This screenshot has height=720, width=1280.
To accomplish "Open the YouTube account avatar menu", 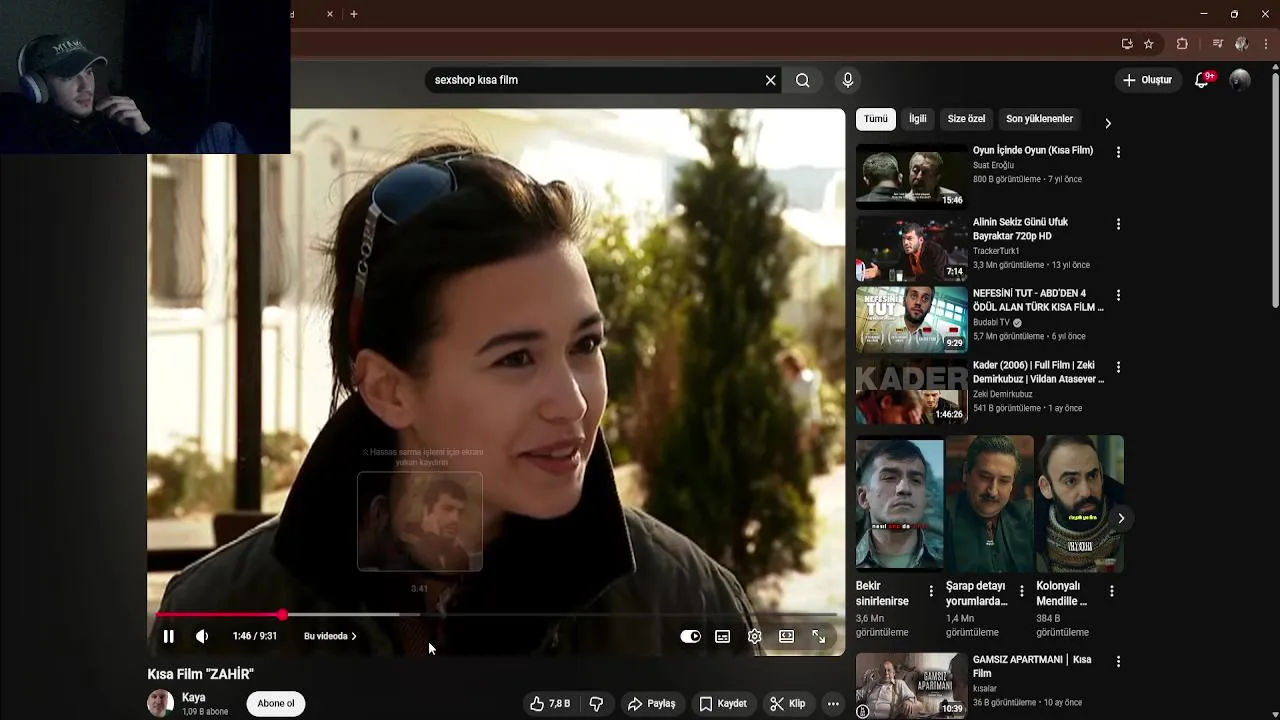I will (x=1239, y=80).
